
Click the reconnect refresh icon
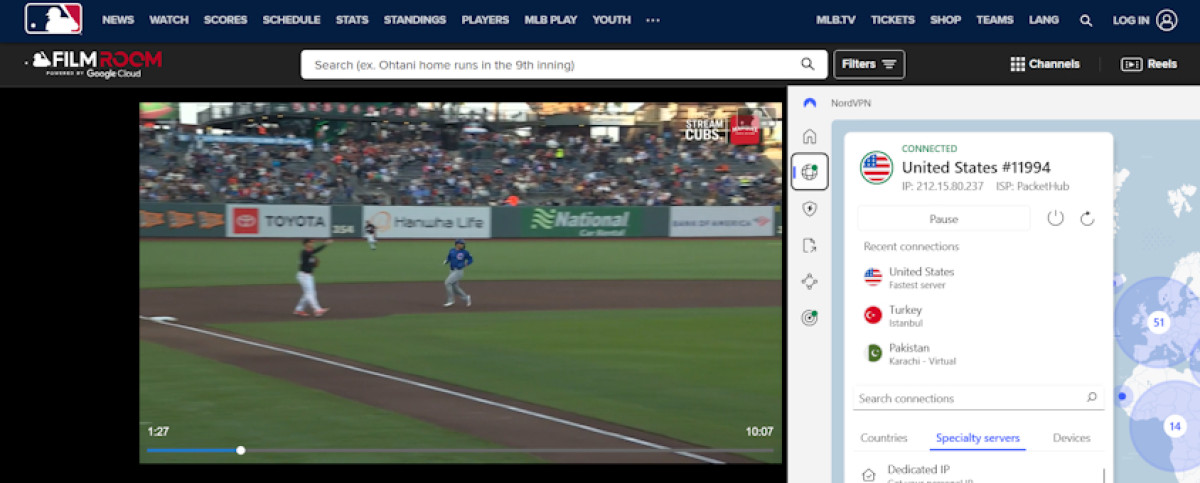click(x=1087, y=218)
